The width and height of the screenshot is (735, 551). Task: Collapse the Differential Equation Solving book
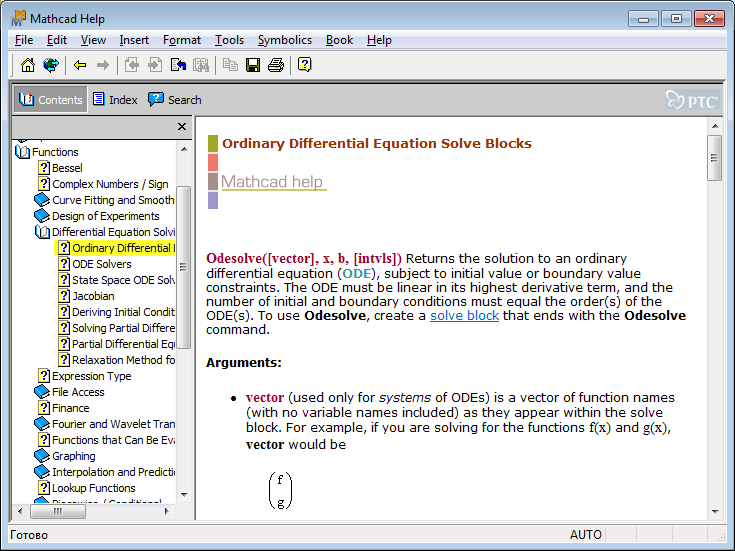(x=42, y=232)
